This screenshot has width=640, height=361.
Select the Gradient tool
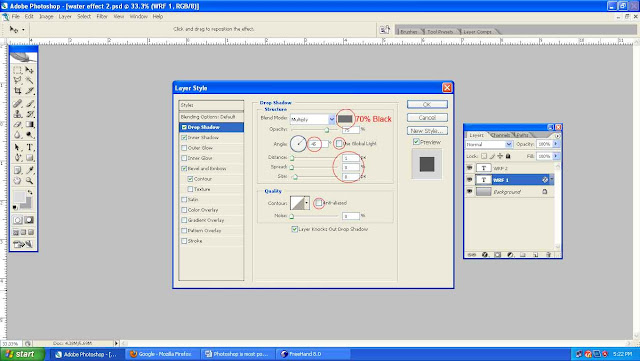29,124
